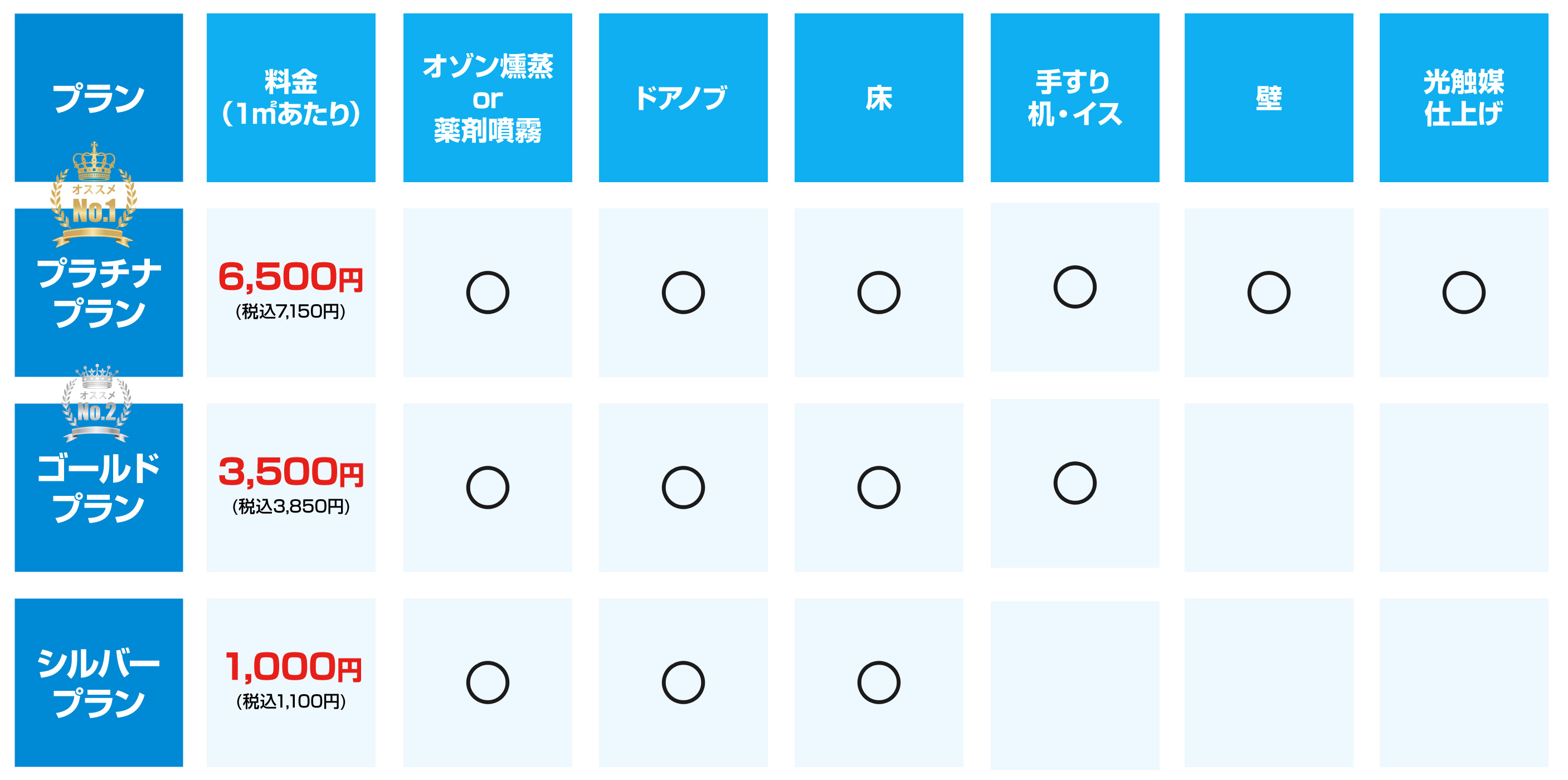Image resolution: width=1568 pixels, height=780 pixels.
Task: Click the 6,500円 platinum price cell
Action: [x=291, y=292]
